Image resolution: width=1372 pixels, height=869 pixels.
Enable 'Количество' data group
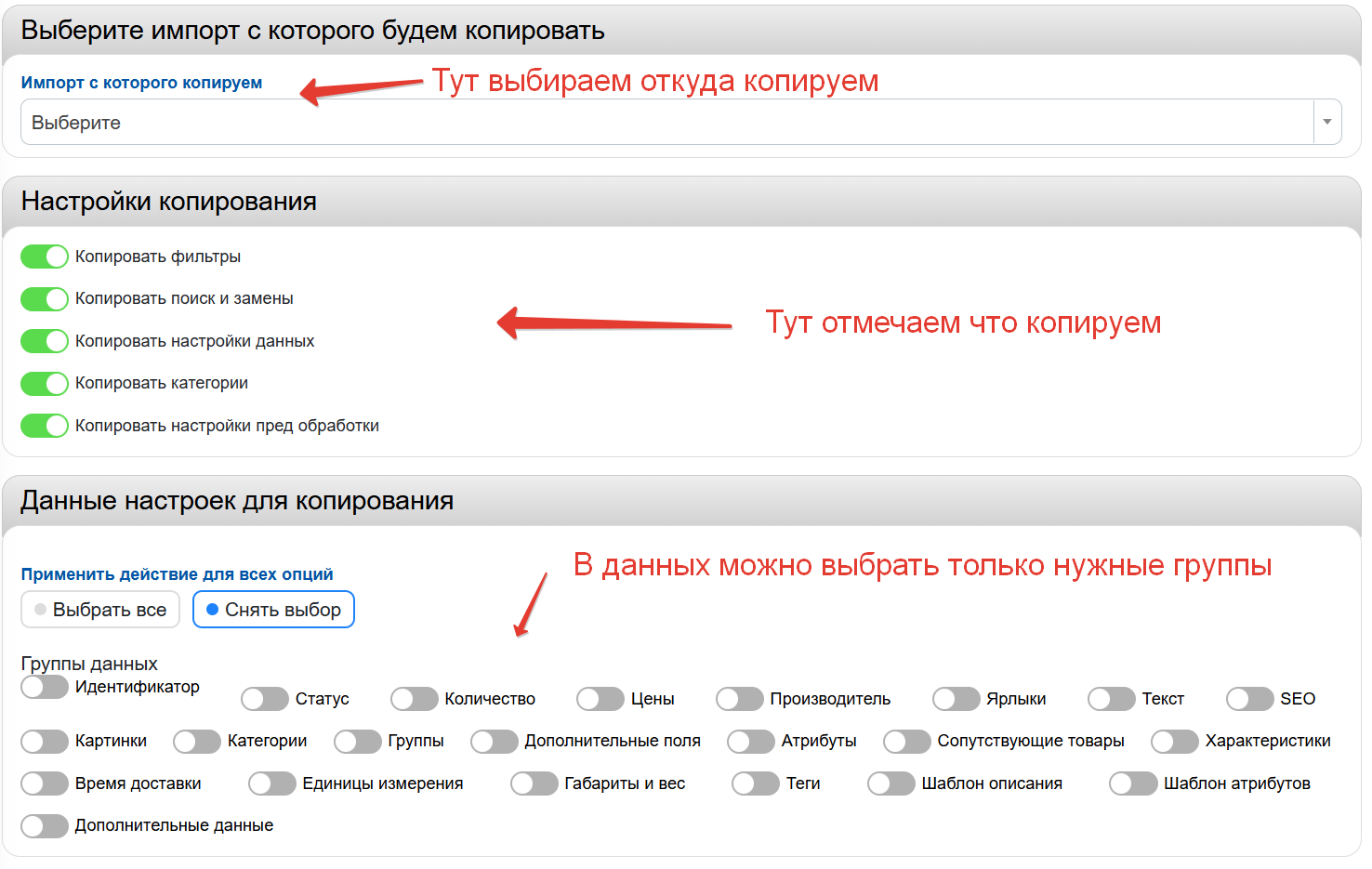(x=415, y=699)
